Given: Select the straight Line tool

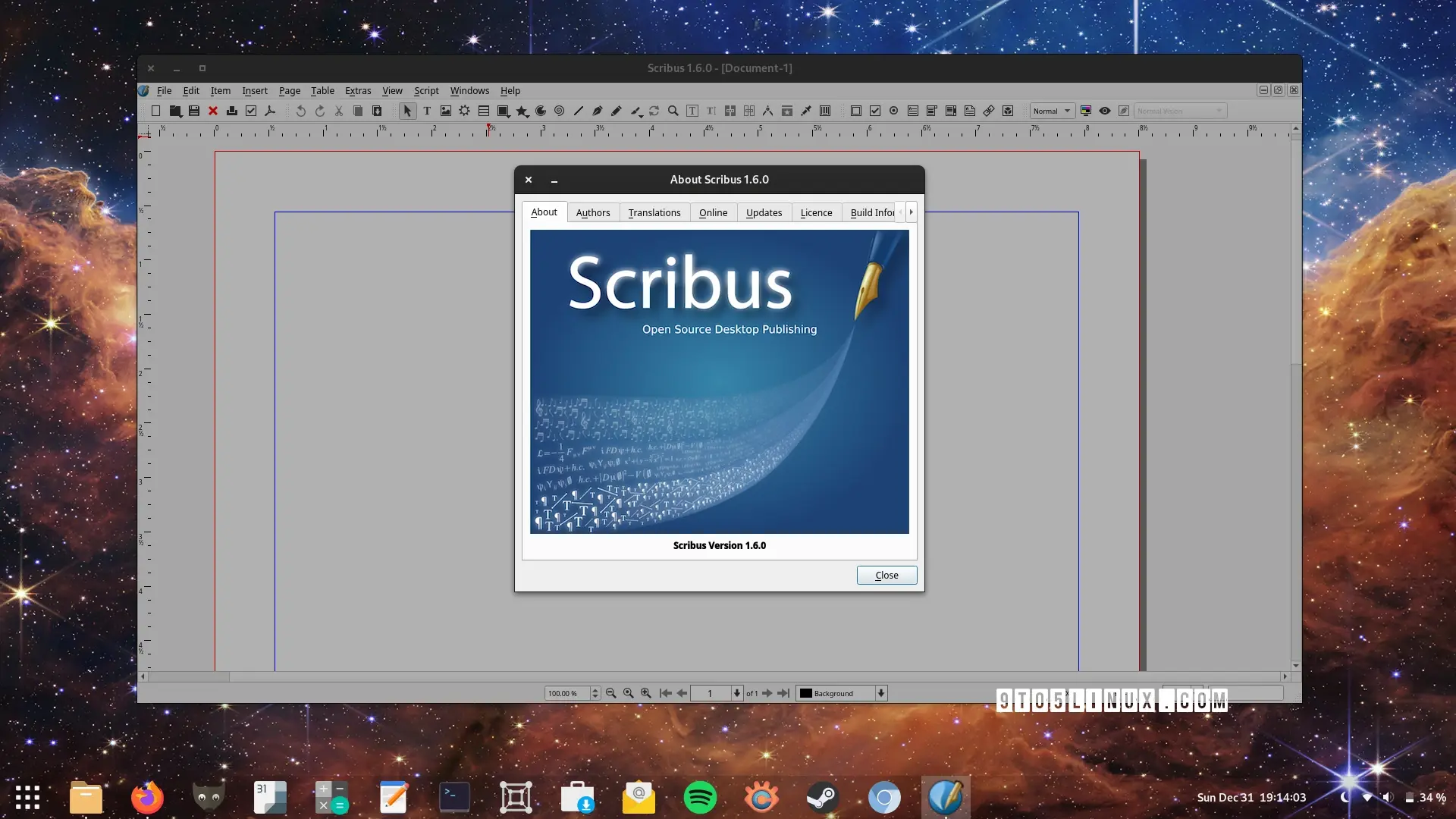Looking at the screenshot, I should [579, 111].
